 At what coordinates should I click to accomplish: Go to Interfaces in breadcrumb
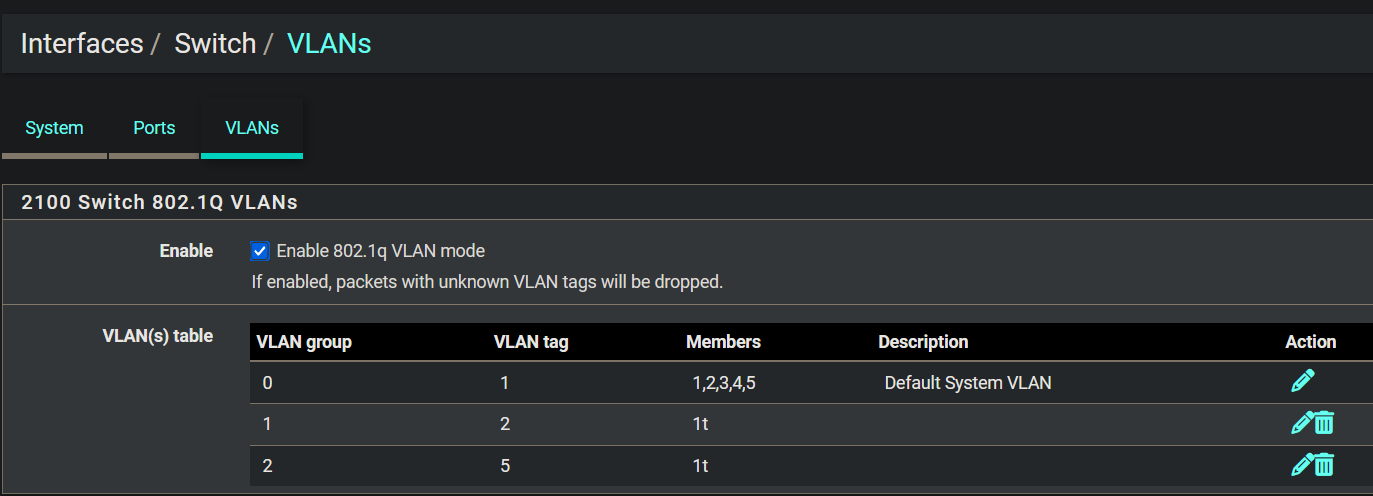pyautogui.click(x=82, y=44)
